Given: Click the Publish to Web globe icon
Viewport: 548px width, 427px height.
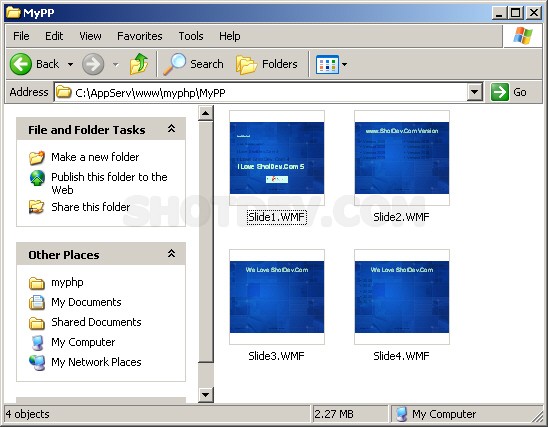Looking at the screenshot, I should point(37,178).
